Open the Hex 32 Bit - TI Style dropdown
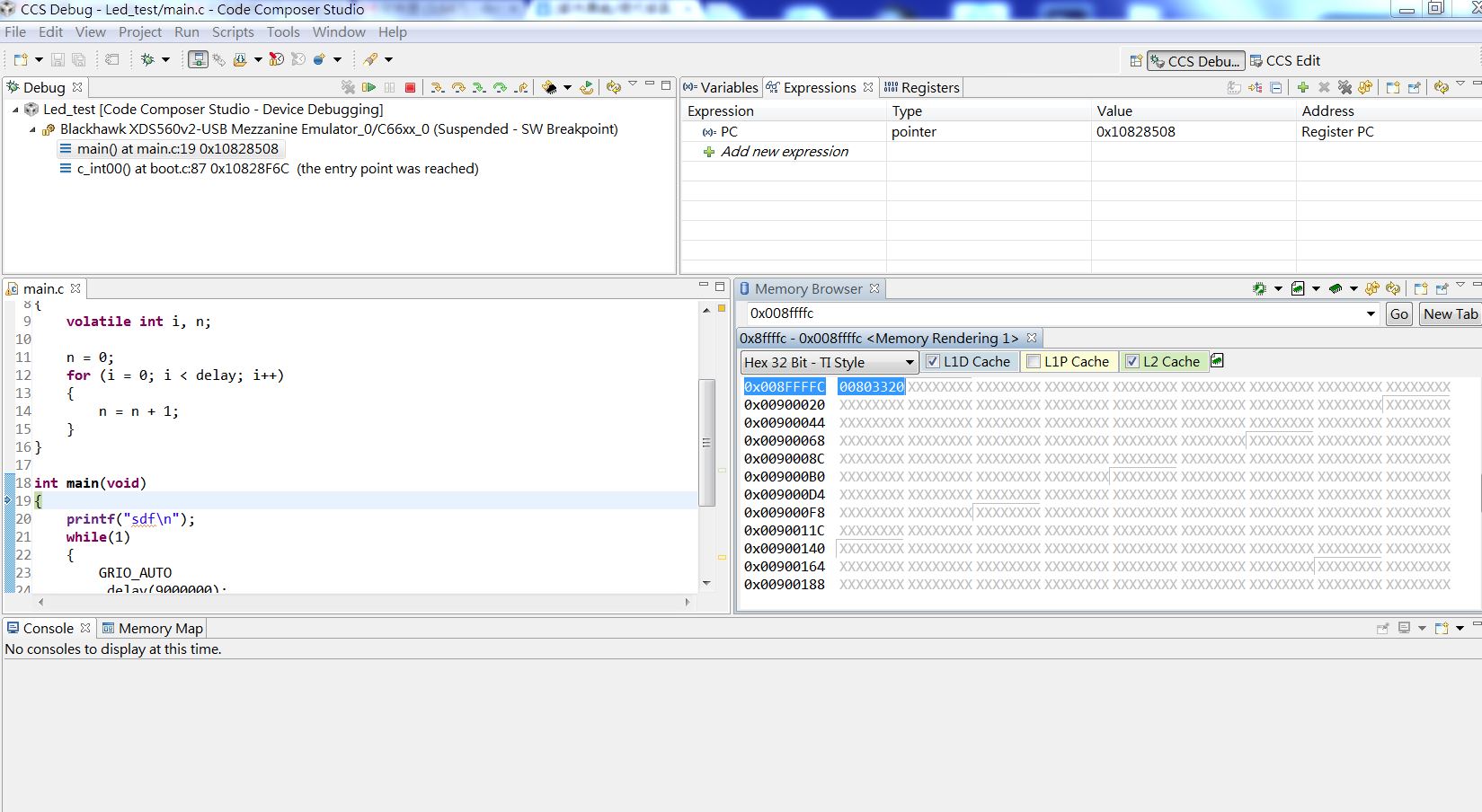Viewport: 1482px width, 812px height. [829, 362]
